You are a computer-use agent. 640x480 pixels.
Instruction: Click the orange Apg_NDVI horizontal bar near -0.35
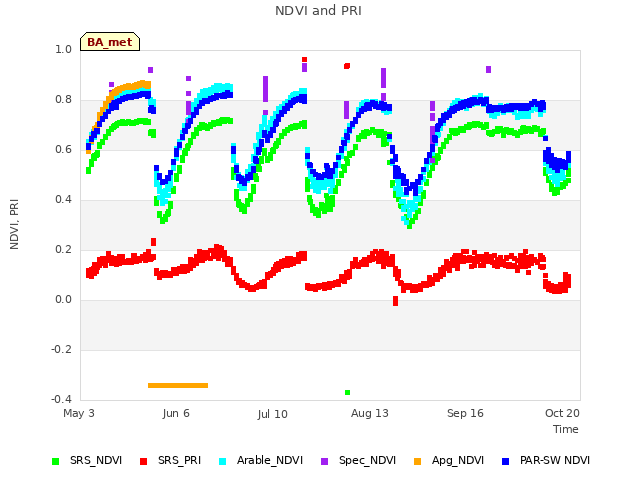[x=178, y=385]
